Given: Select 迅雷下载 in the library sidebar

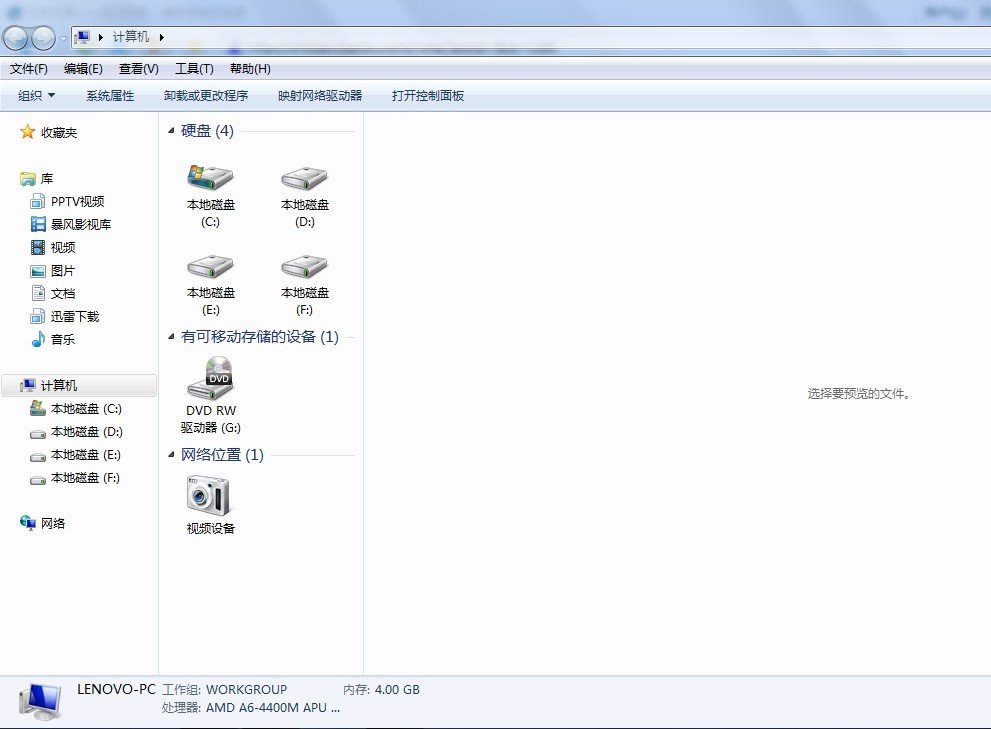Looking at the screenshot, I should pos(75,316).
